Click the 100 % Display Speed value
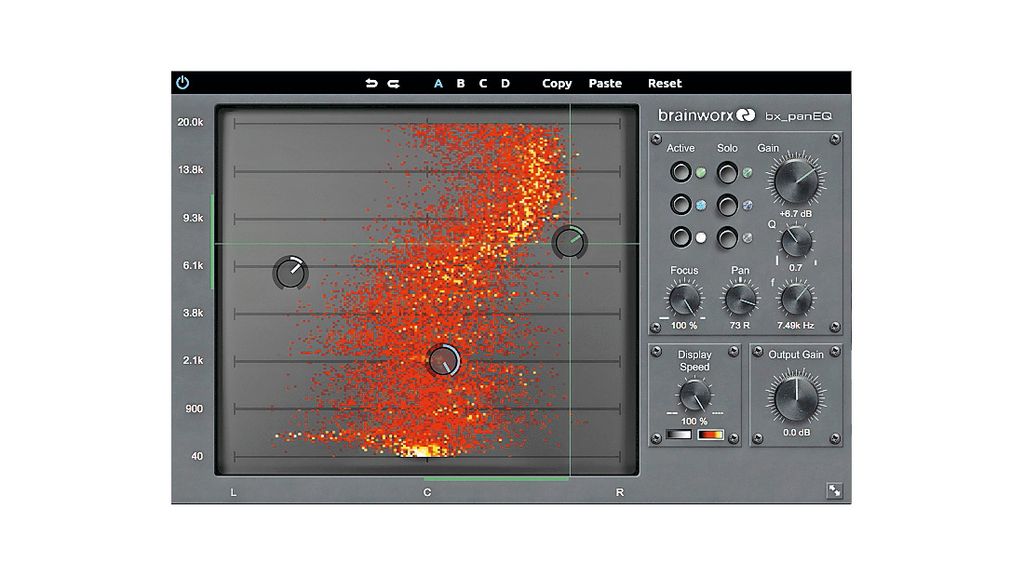This screenshot has height=576, width=1024. (x=694, y=421)
